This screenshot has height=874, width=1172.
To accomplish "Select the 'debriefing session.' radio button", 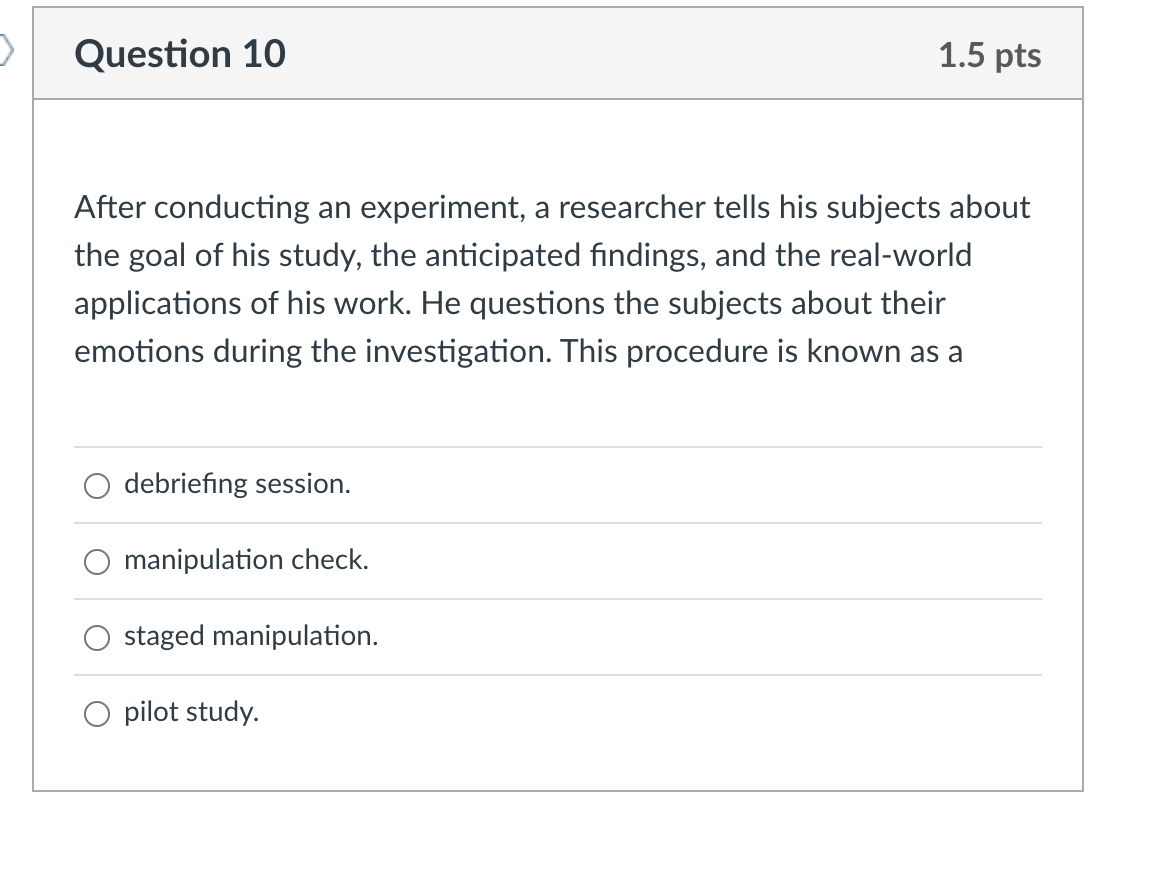I will (96, 485).
